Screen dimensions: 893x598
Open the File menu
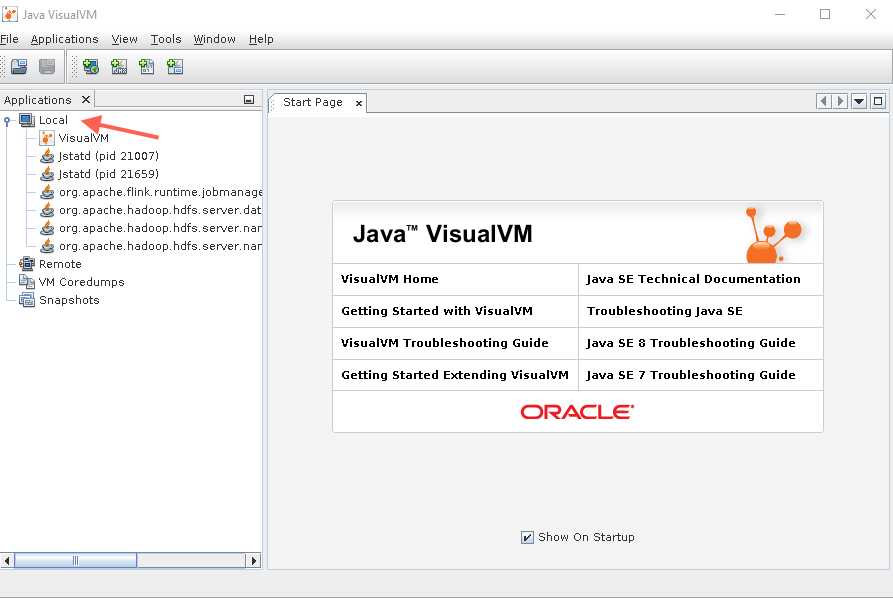[x=9, y=39]
